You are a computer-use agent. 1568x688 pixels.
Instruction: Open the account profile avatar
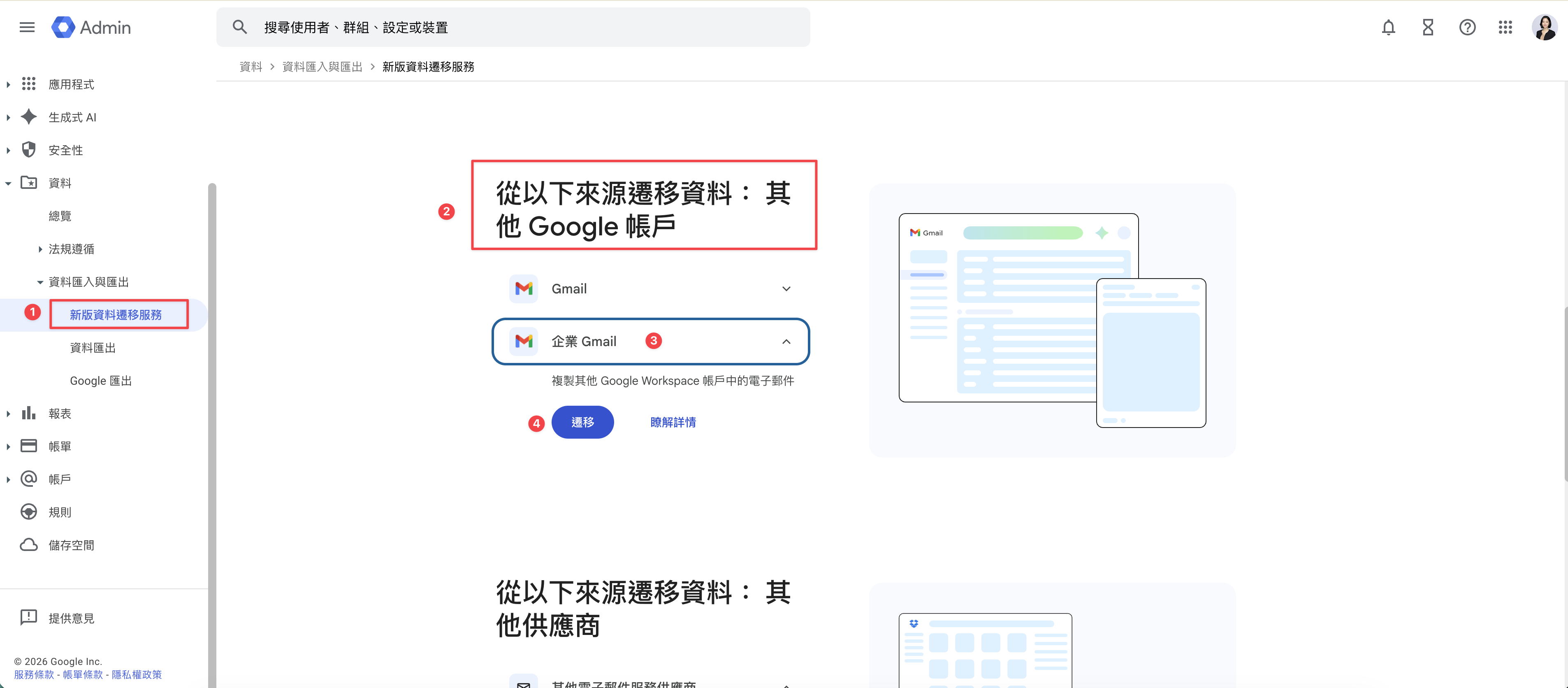point(1544,28)
